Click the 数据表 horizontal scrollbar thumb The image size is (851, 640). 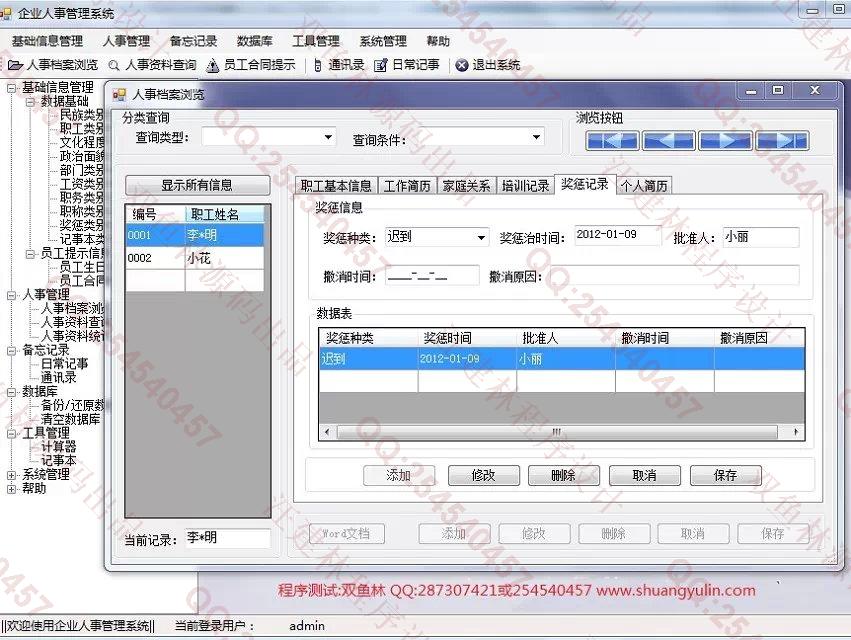[557, 432]
